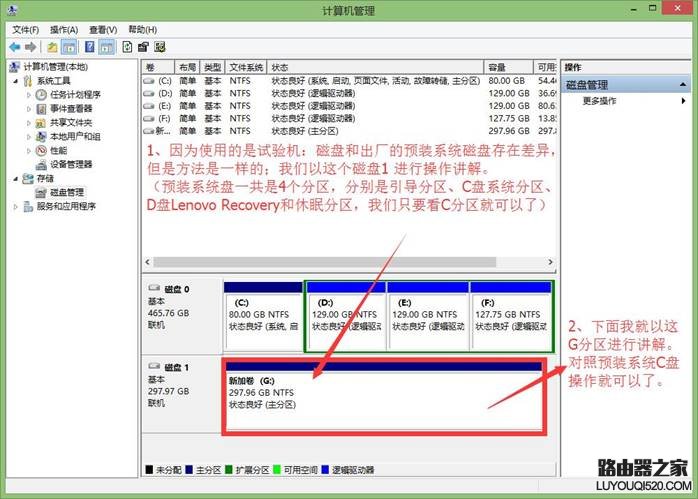Toggle the show/hide action pane icon

106,47
